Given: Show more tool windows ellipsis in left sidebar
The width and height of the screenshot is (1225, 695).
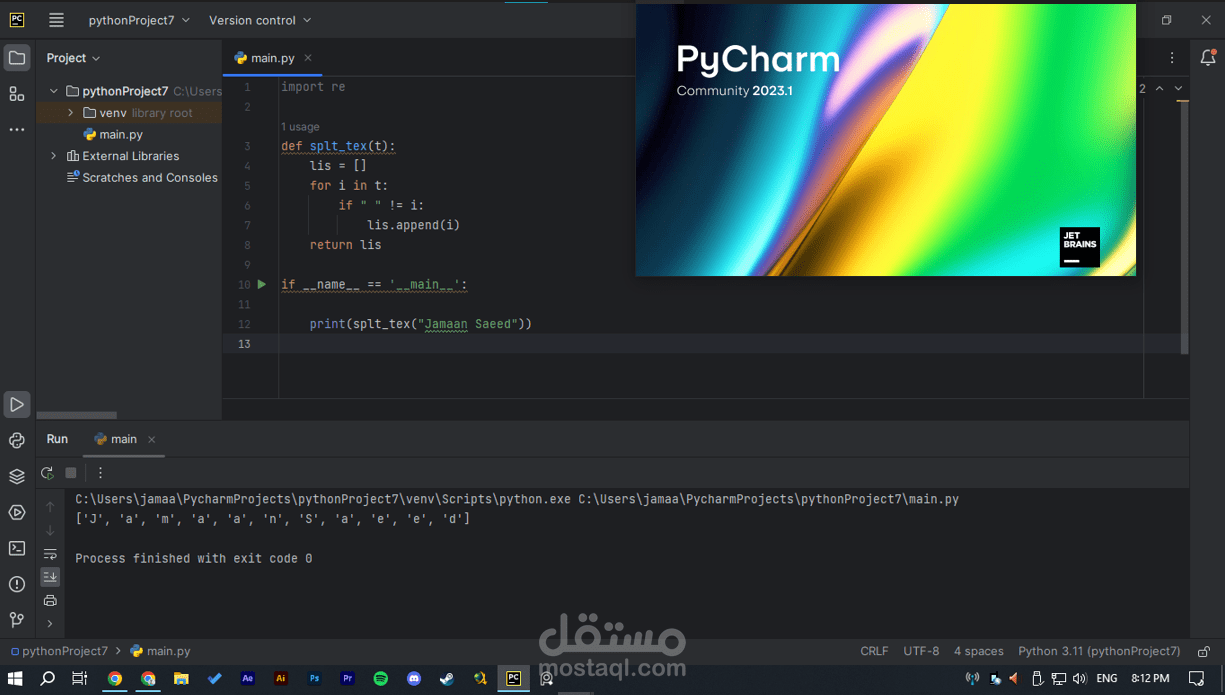Looking at the screenshot, I should pos(17,130).
